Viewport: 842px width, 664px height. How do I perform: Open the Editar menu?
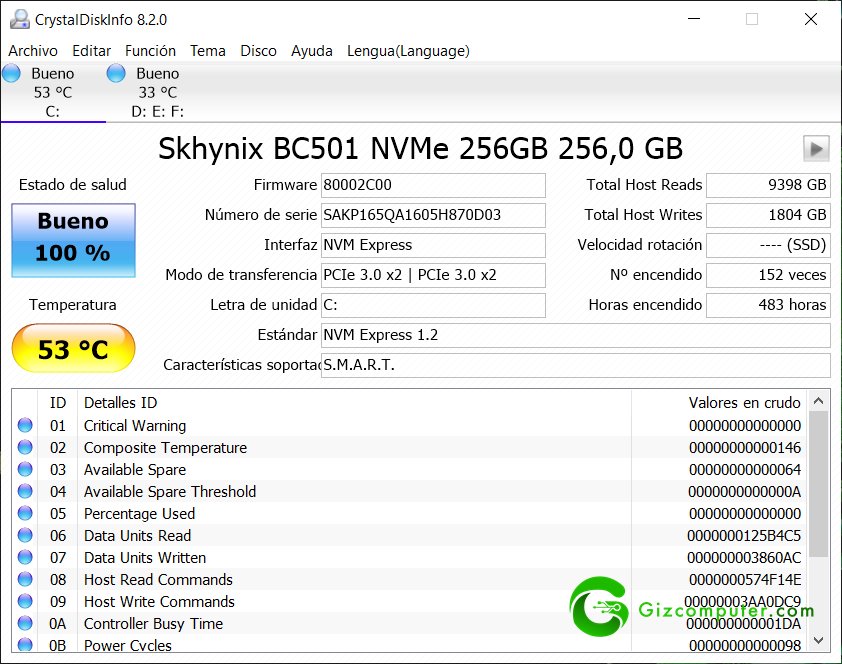[x=92, y=51]
